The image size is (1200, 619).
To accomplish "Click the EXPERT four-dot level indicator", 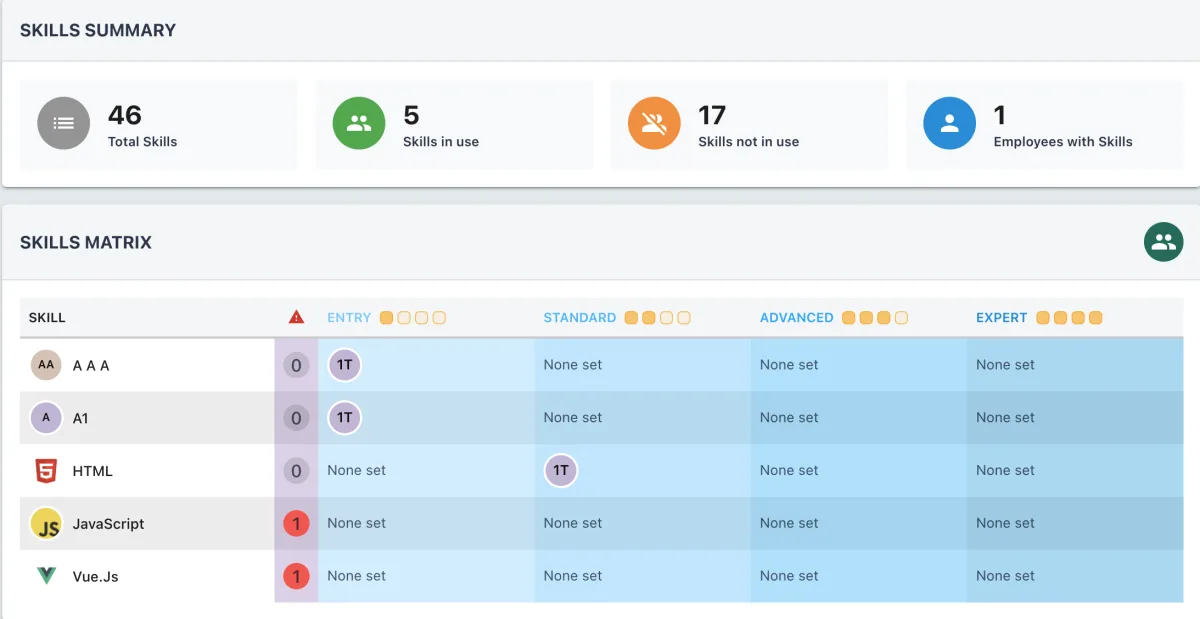I will click(x=1069, y=318).
